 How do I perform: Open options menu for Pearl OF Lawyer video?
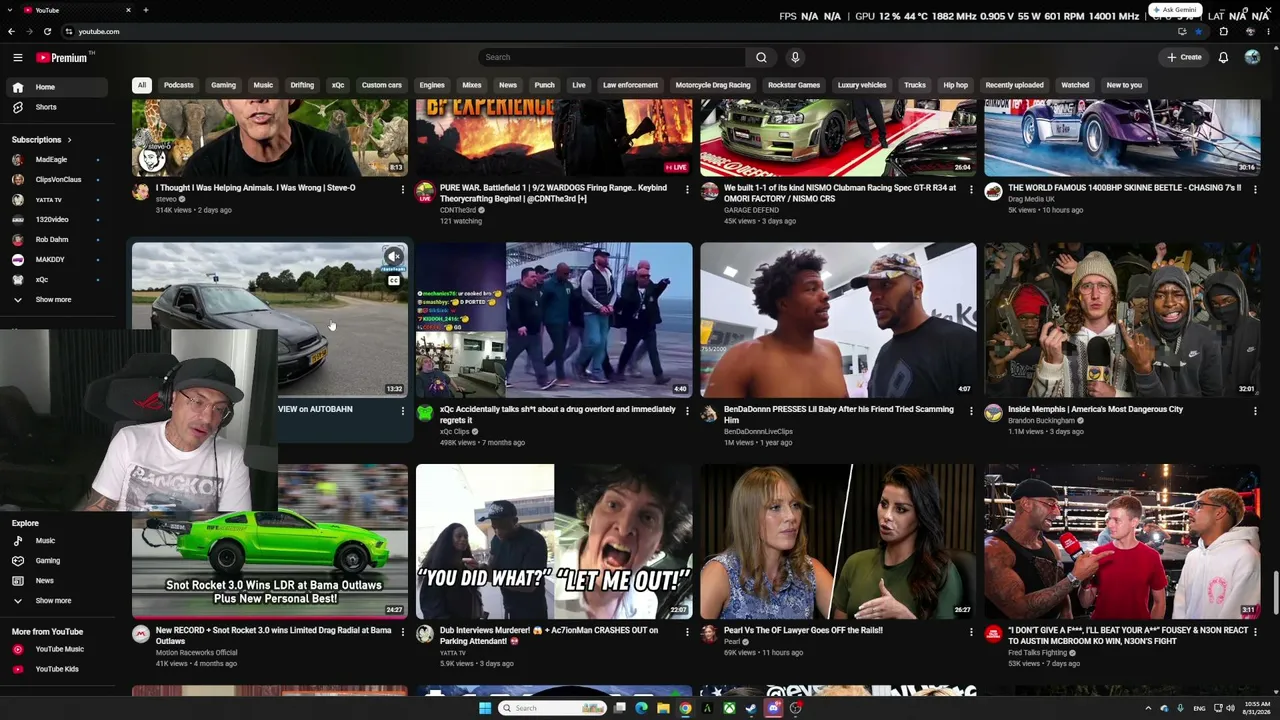[971, 632]
